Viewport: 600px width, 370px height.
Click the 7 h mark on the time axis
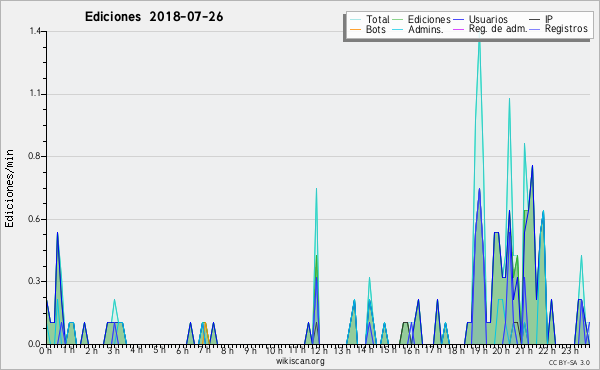[x=204, y=351]
